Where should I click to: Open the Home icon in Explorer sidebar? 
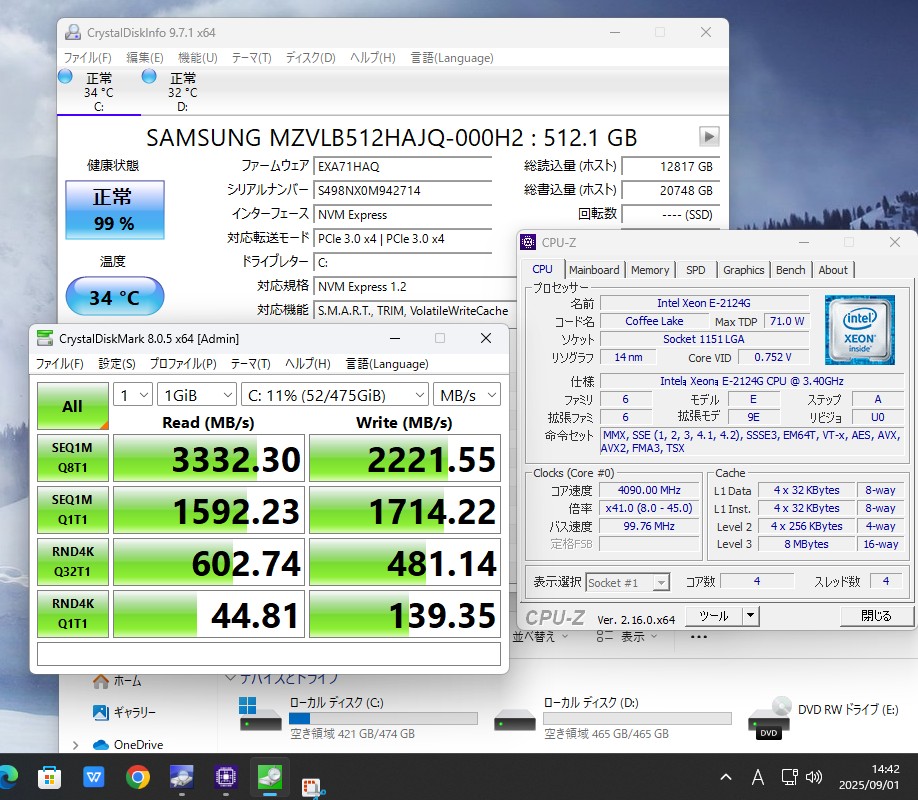[x=101, y=681]
